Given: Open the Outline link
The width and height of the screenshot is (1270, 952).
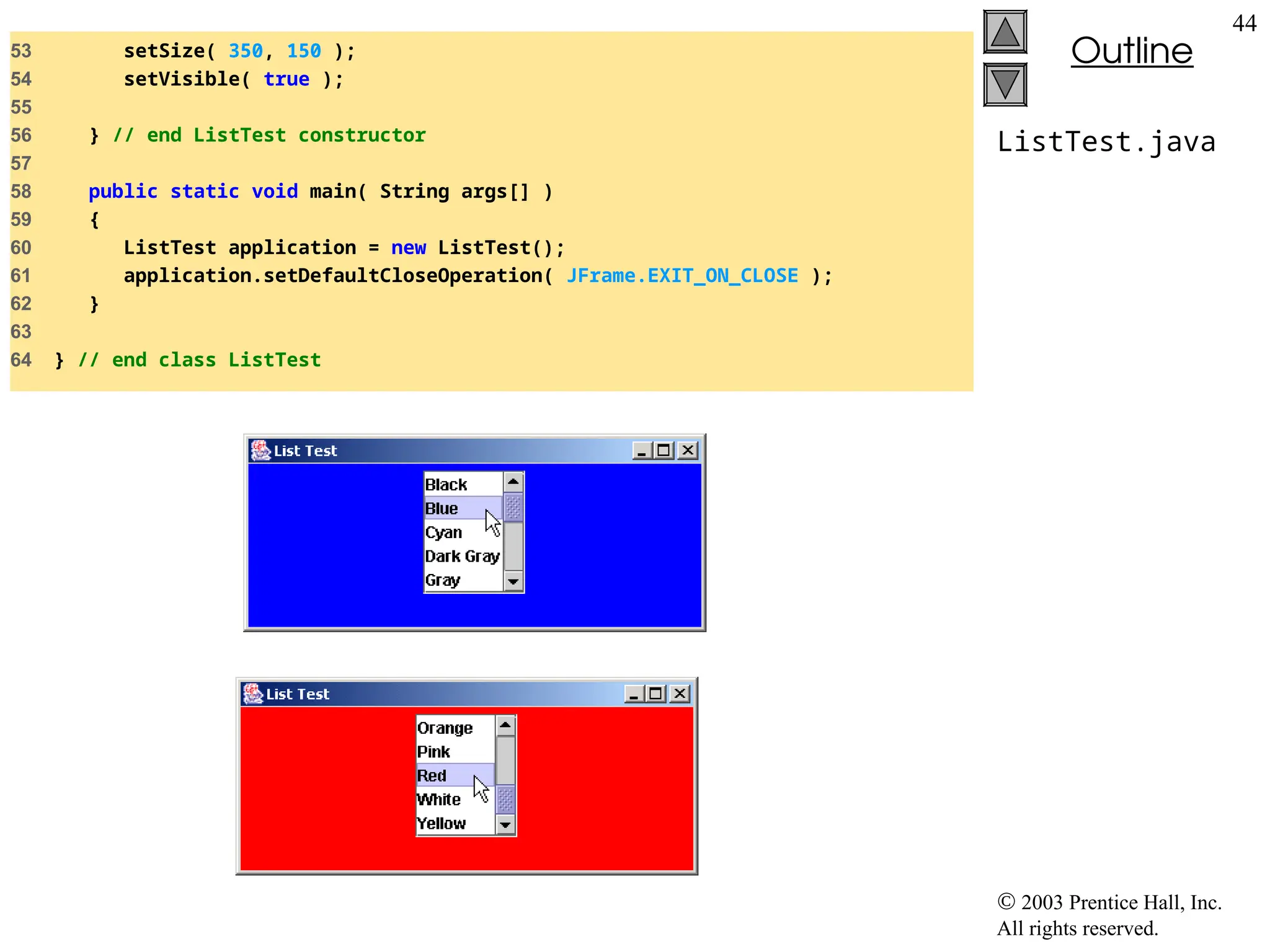Looking at the screenshot, I should (1132, 51).
